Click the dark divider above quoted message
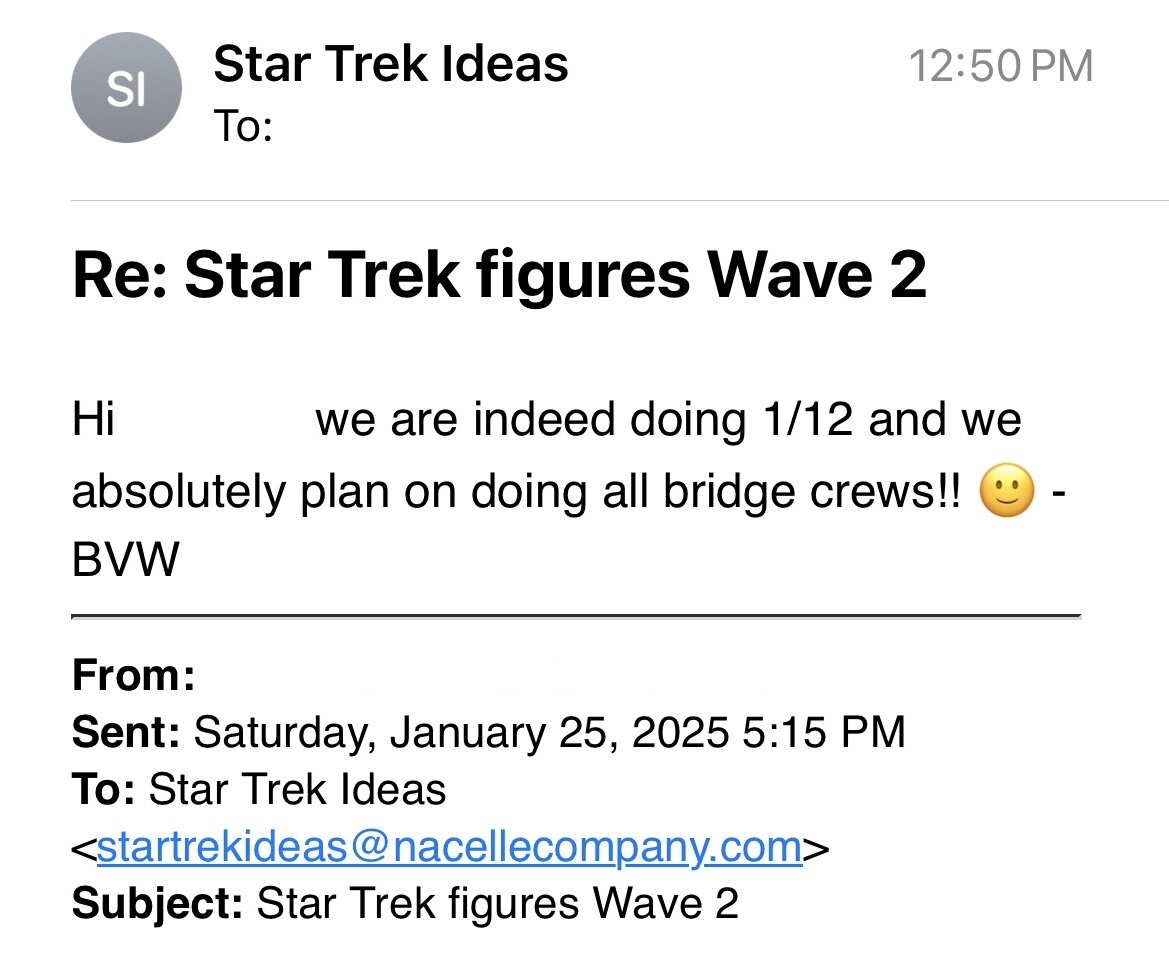This screenshot has height=967, width=1169. (576, 617)
